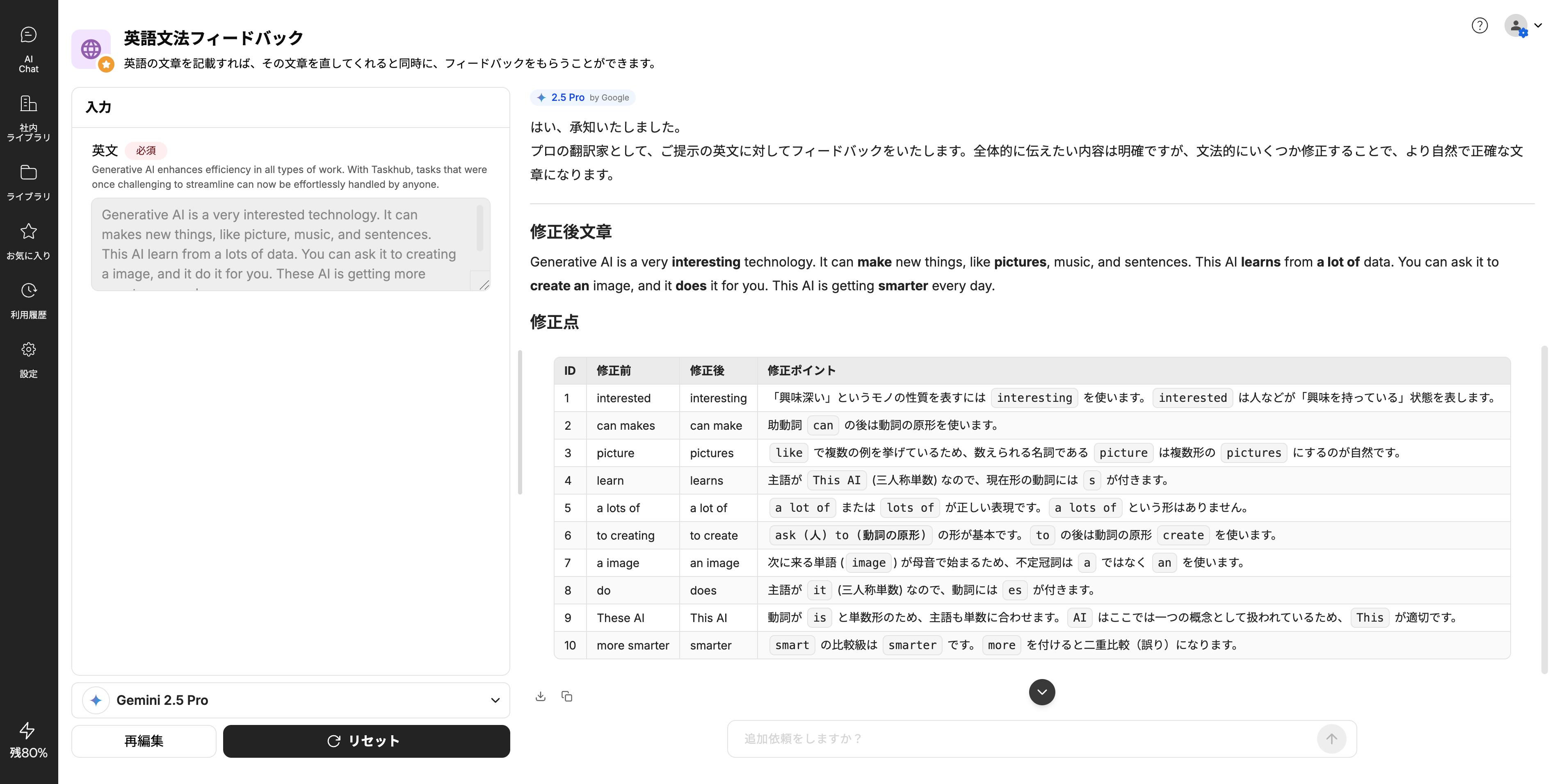This screenshot has height=784, width=1557.
Task: Click the text area vertical scrollbar
Action: (480, 228)
